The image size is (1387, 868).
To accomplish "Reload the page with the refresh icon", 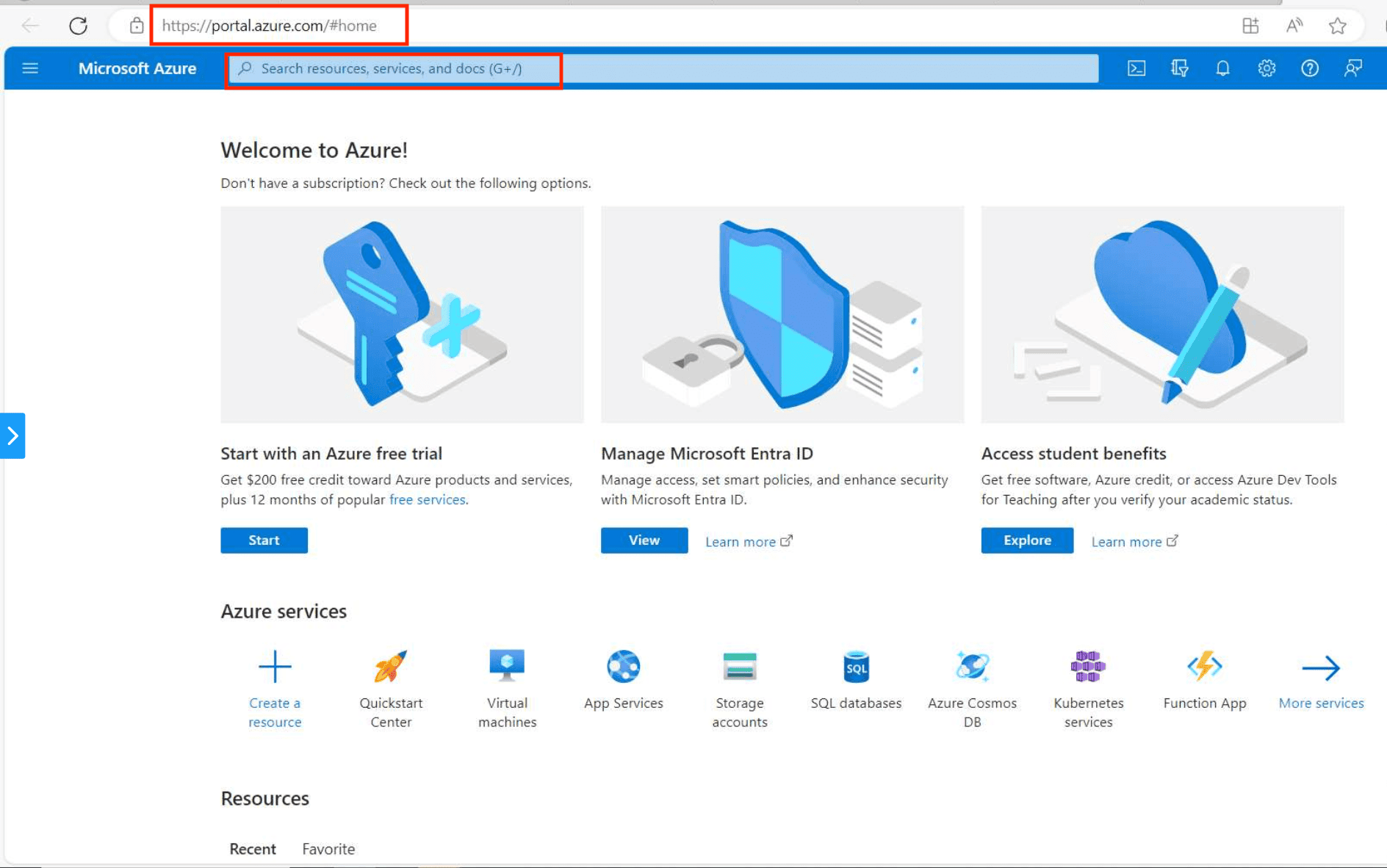I will (x=78, y=26).
